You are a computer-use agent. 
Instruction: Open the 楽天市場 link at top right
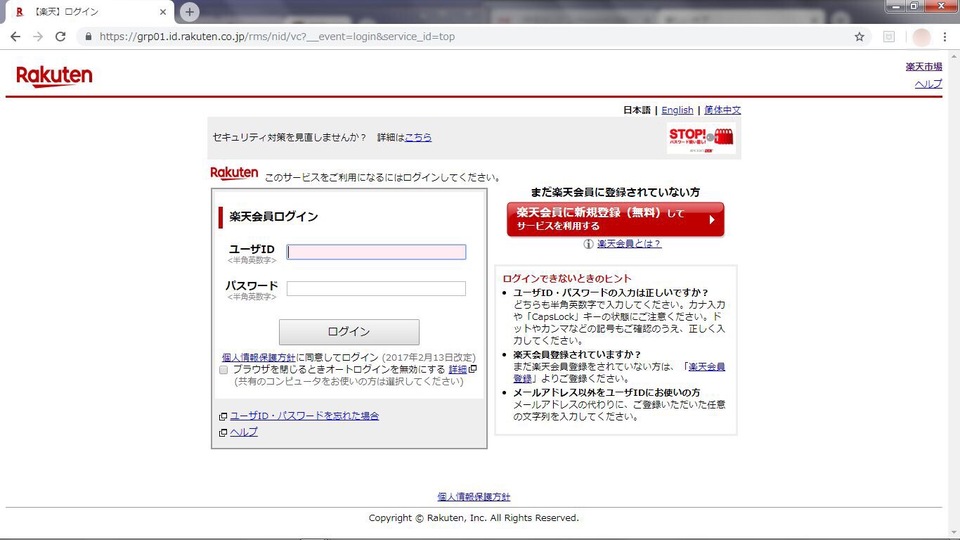coord(924,66)
